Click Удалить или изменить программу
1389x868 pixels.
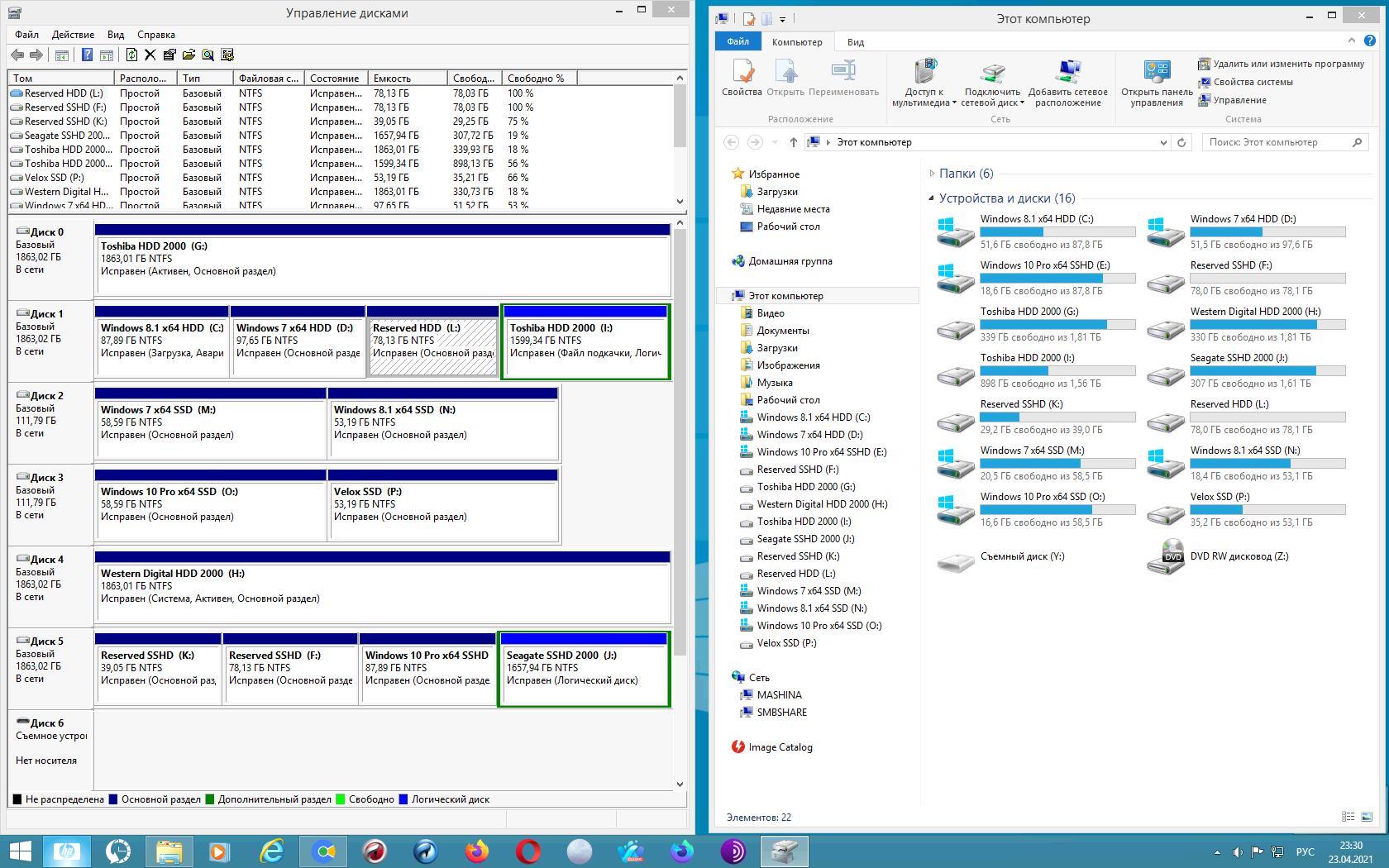[1282, 64]
